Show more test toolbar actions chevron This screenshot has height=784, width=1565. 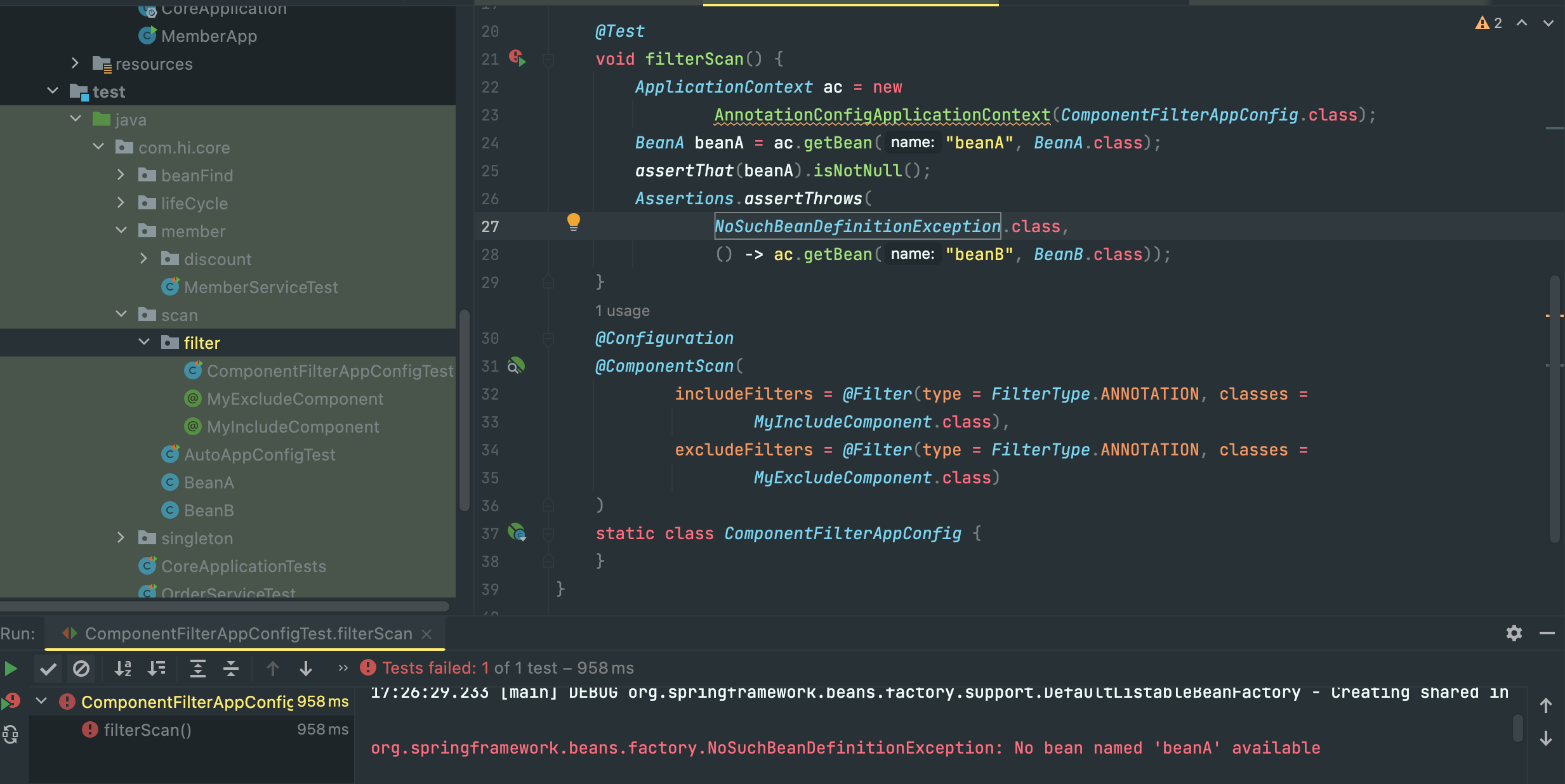[343, 668]
